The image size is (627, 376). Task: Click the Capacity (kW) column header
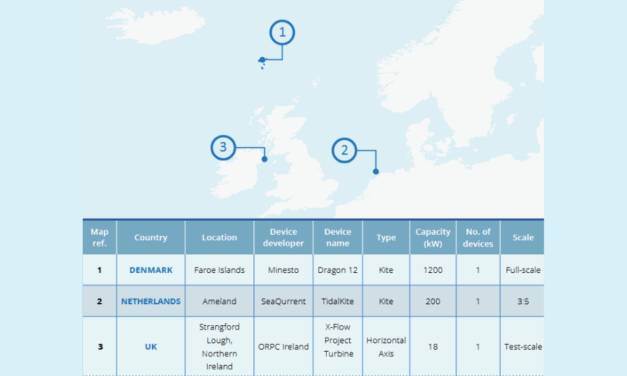point(433,237)
